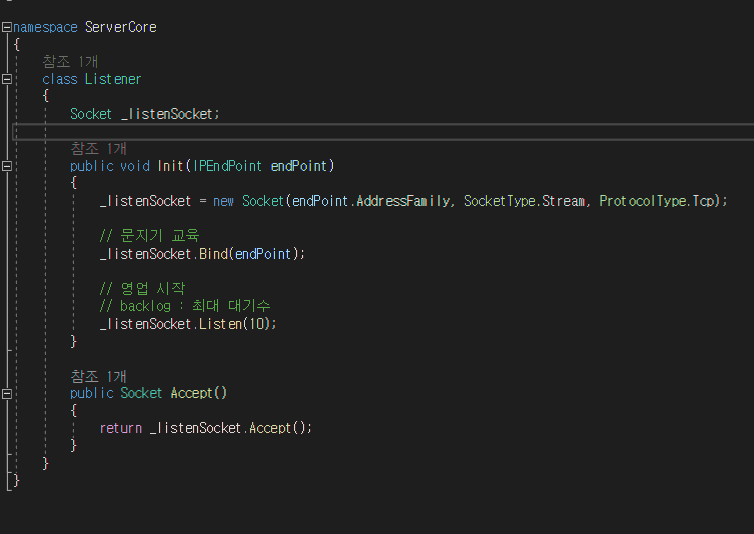
Task: Open references link above class Listener
Action: click(70, 62)
